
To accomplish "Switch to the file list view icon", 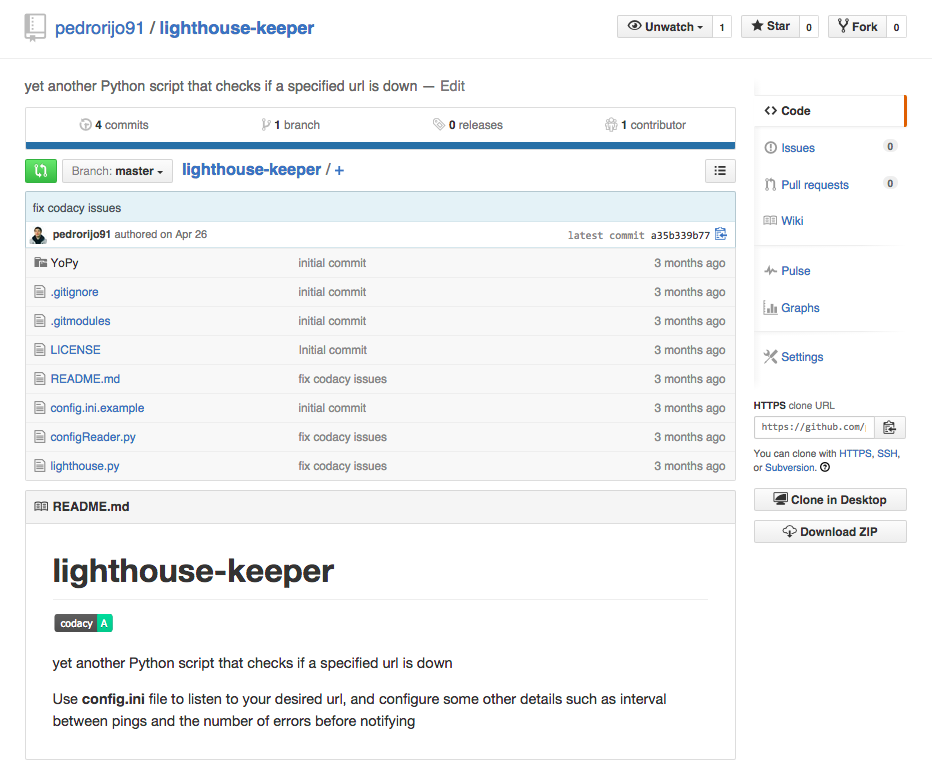I will [720, 171].
